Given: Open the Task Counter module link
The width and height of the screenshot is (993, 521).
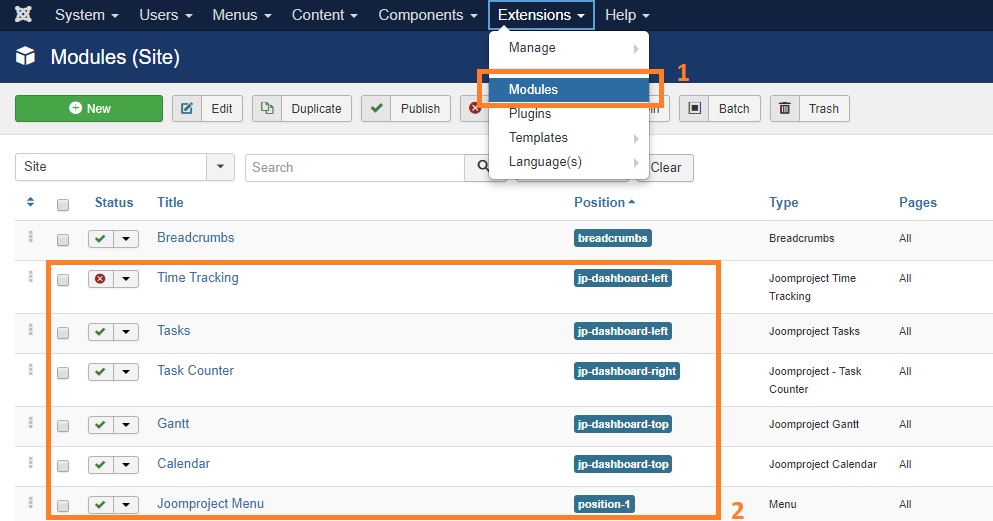Looking at the screenshot, I should (195, 370).
